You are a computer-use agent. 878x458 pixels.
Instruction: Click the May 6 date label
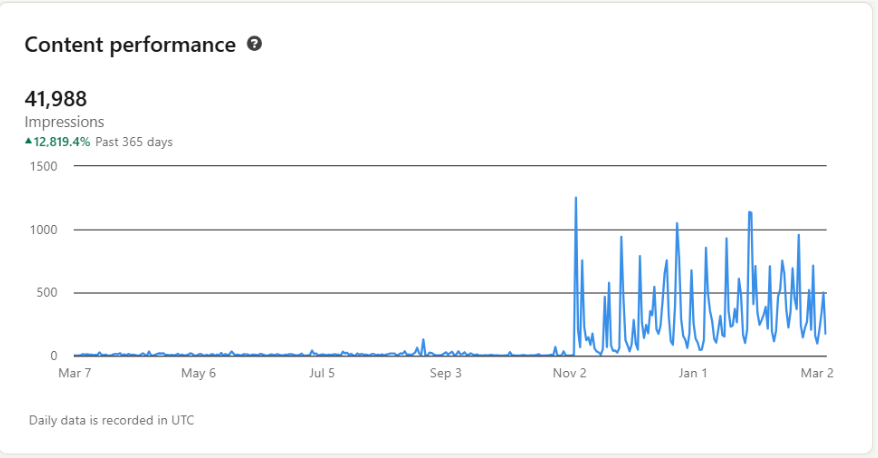198,374
